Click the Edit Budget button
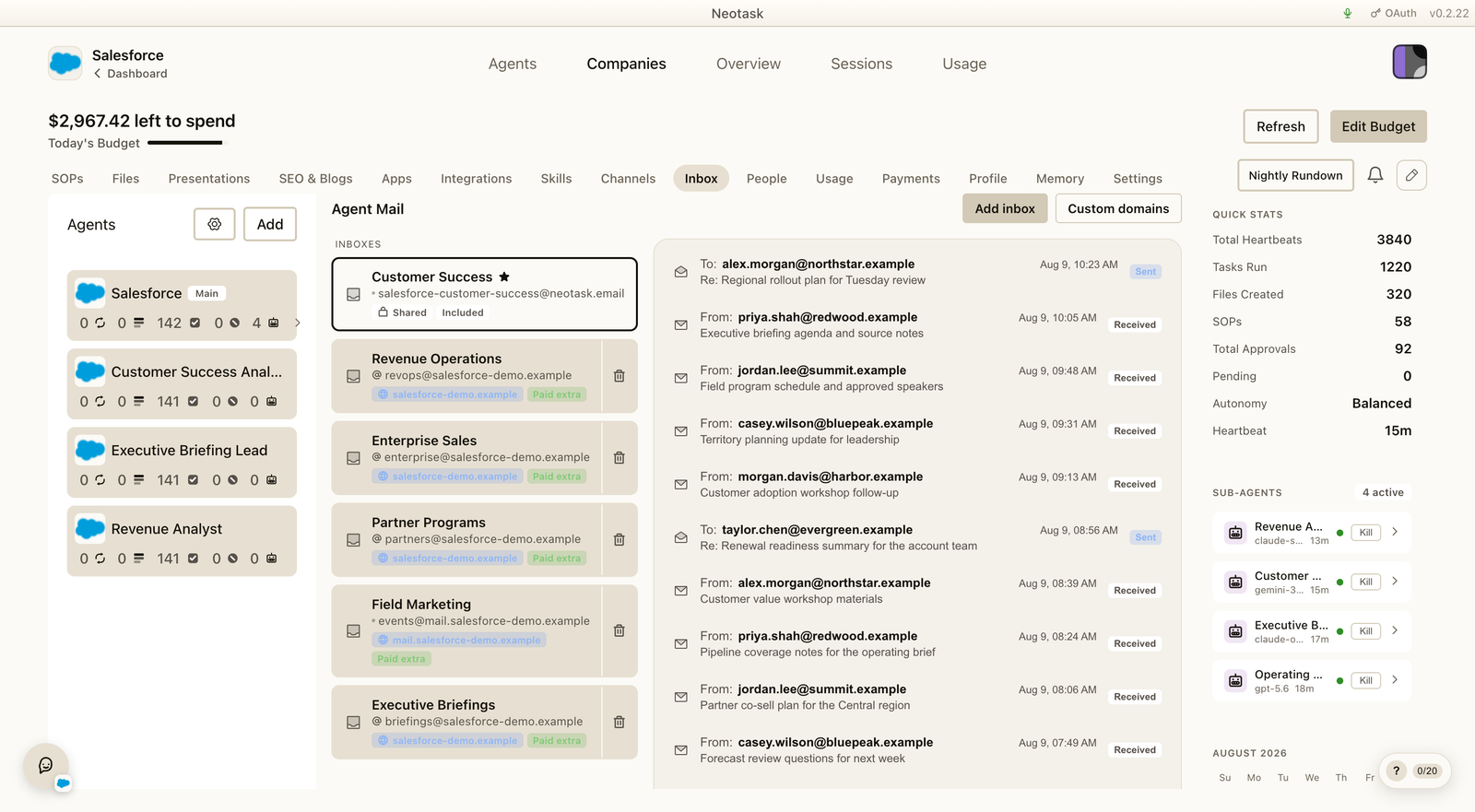 [1378, 126]
